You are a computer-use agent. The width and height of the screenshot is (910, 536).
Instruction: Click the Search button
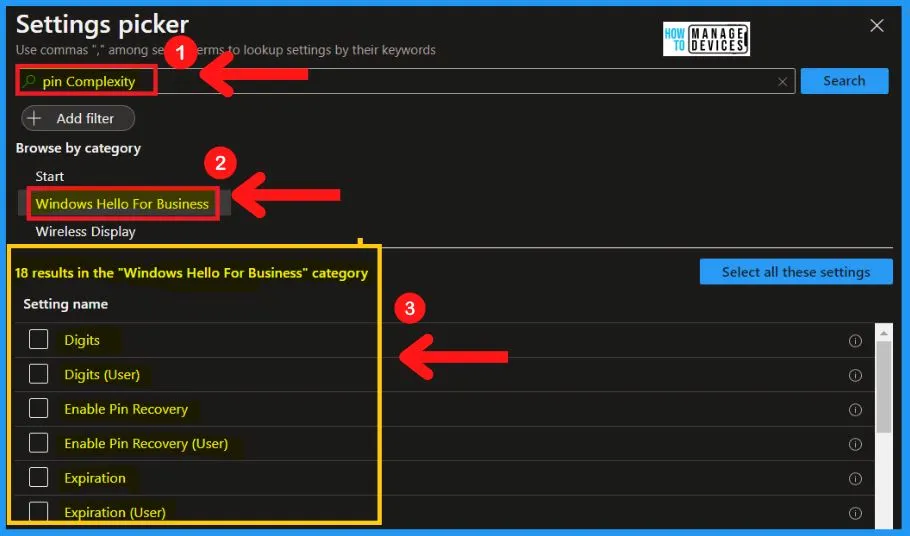[844, 81]
